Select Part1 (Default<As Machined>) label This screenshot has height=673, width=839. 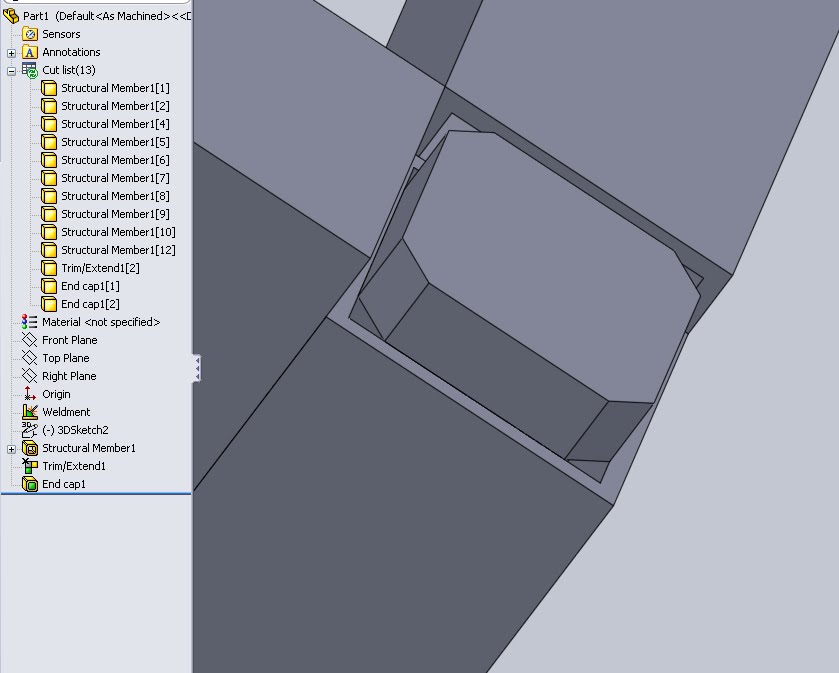(106, 16)
